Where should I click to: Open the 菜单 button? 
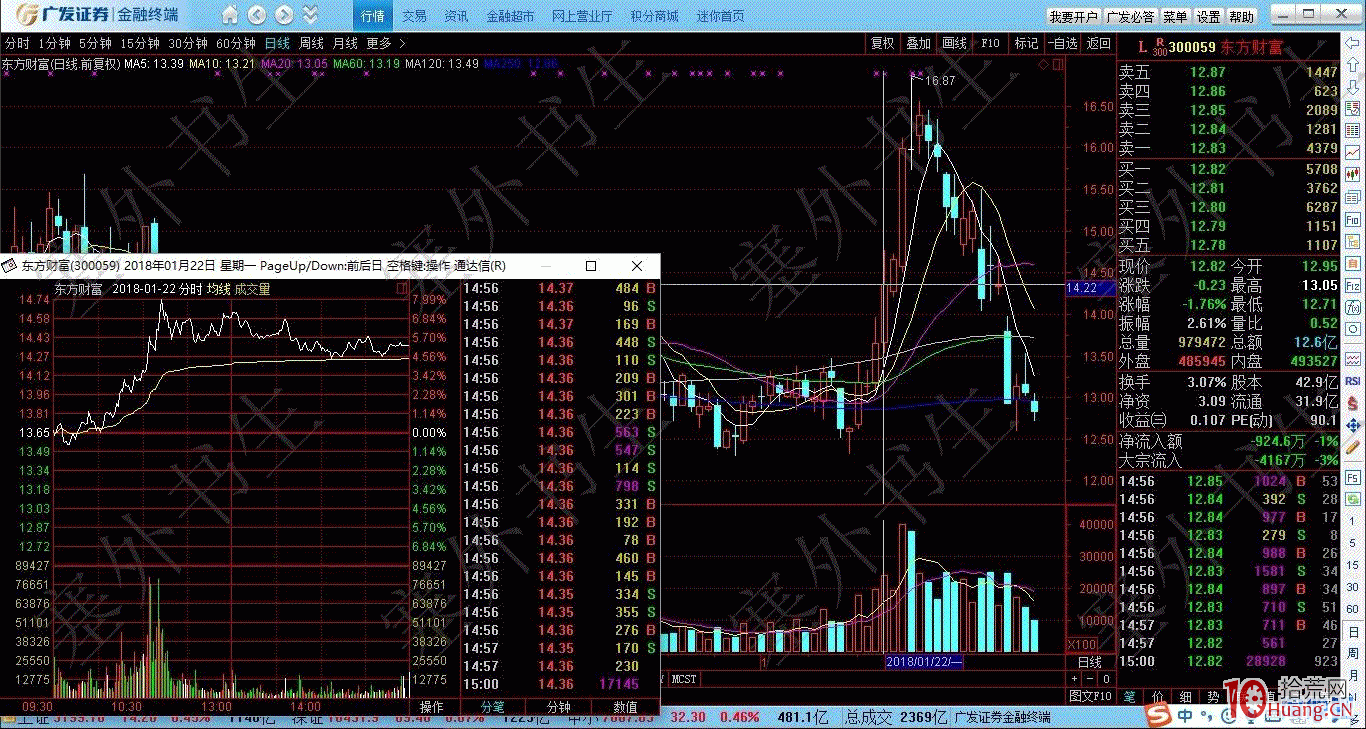click(1176, 17)
